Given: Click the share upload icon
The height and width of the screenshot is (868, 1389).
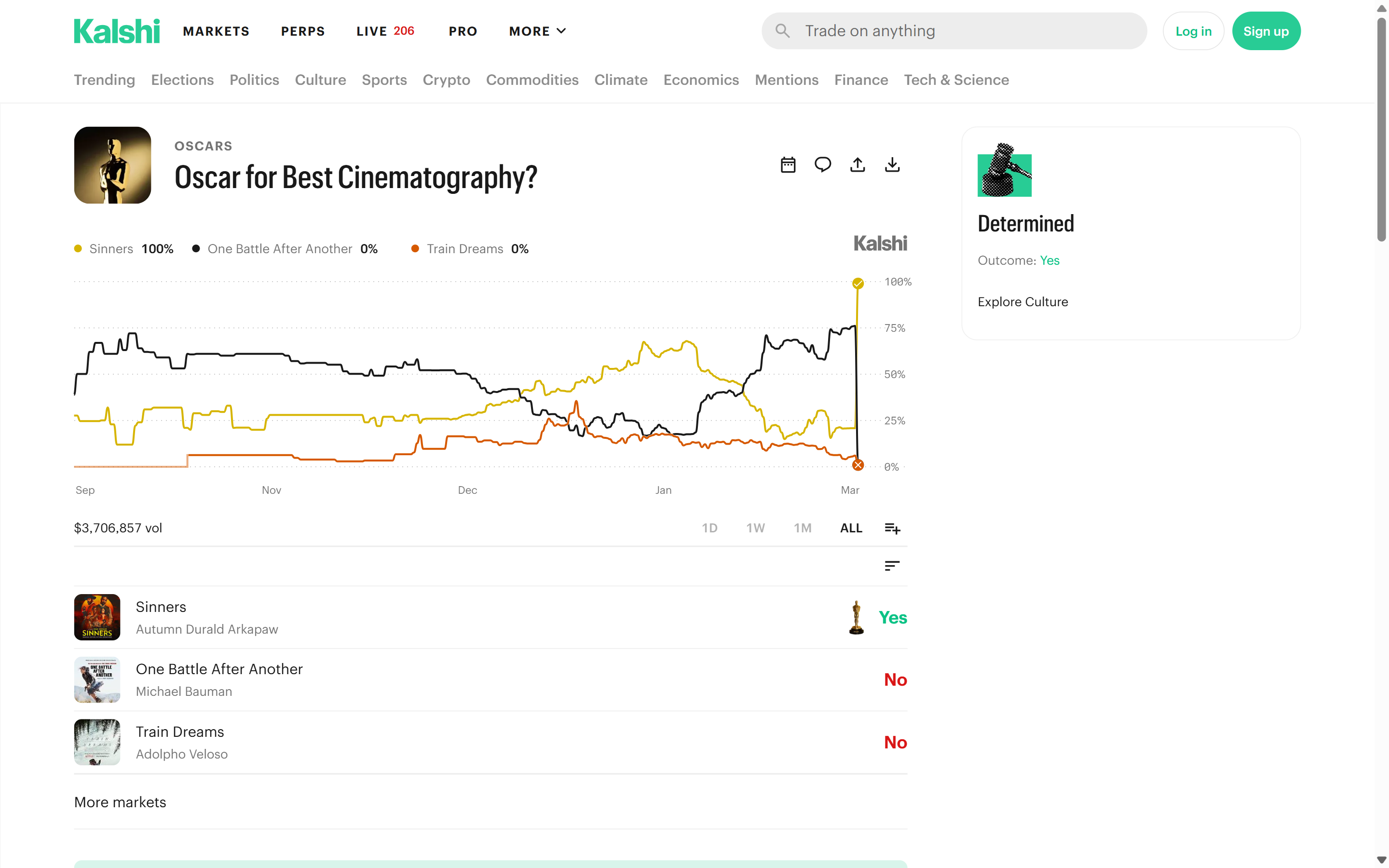Looking at the screenshot, I should pyautogui.click(x=858, y=165).
